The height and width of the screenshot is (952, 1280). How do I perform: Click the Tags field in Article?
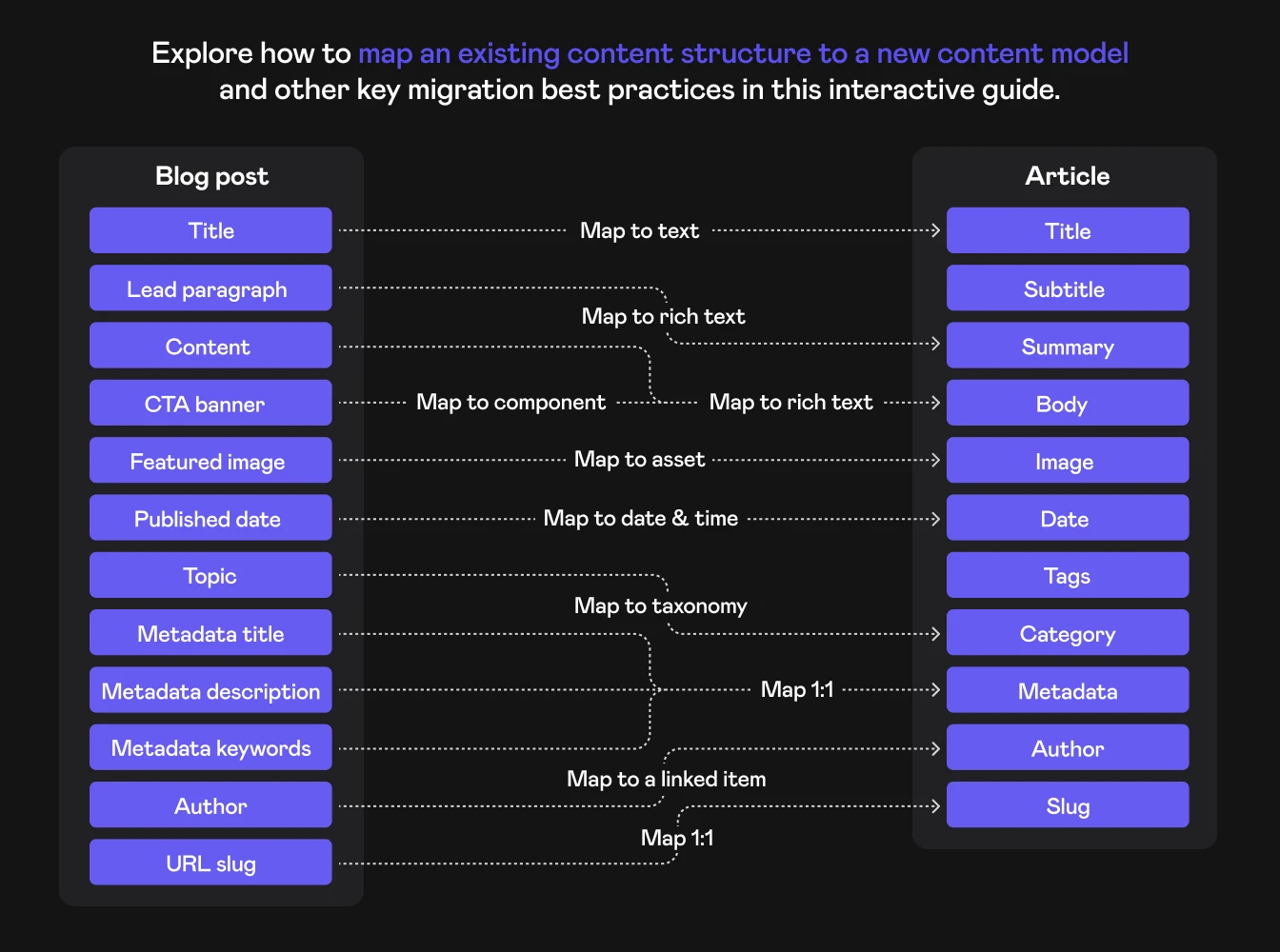click(1067, 576)
